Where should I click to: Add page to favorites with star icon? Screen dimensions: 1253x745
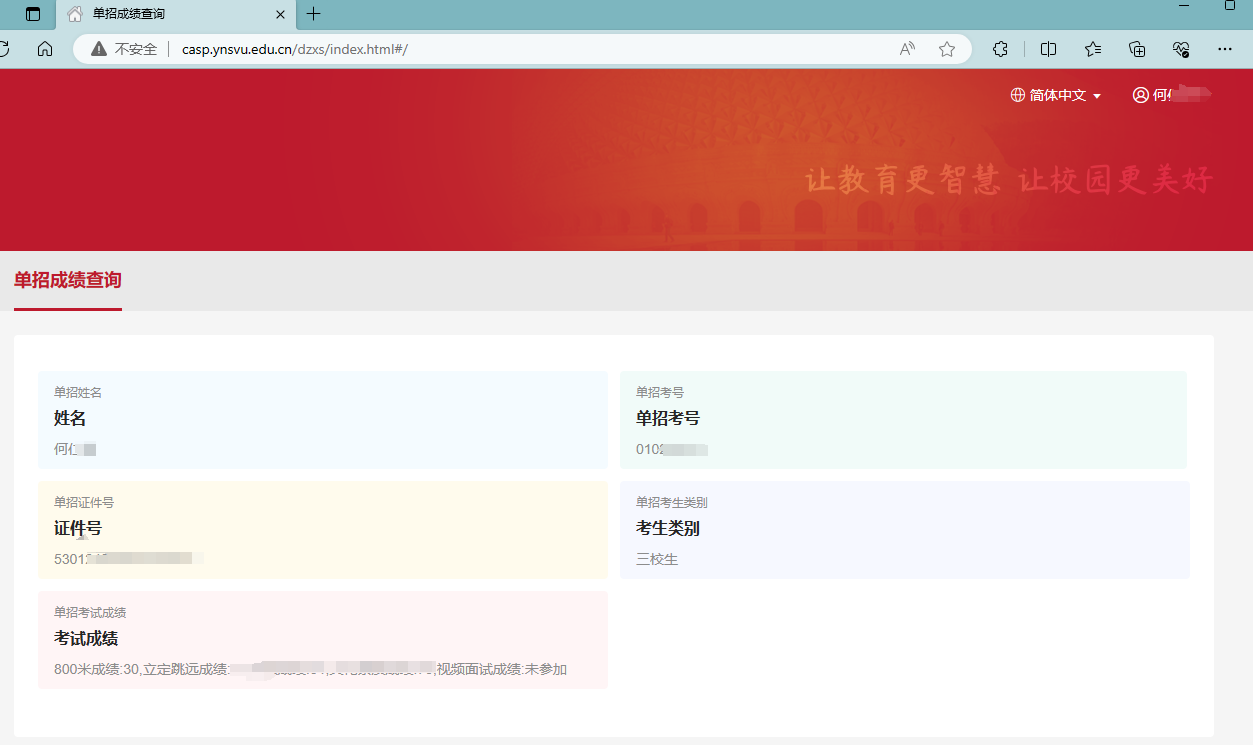pos(947,49)
